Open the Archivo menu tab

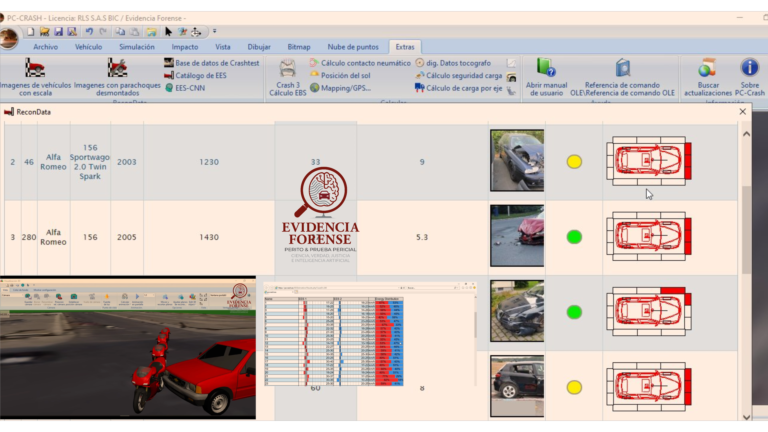tap(45, 47)
